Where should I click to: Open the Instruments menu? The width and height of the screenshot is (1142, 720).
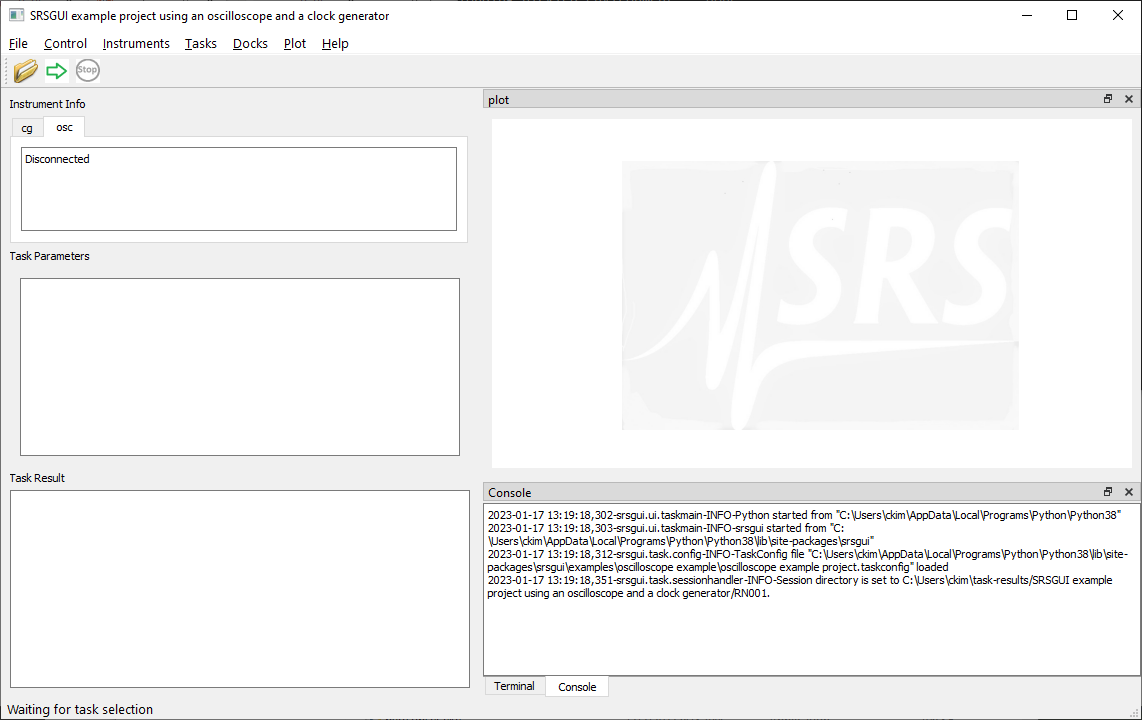click(136, 44)
